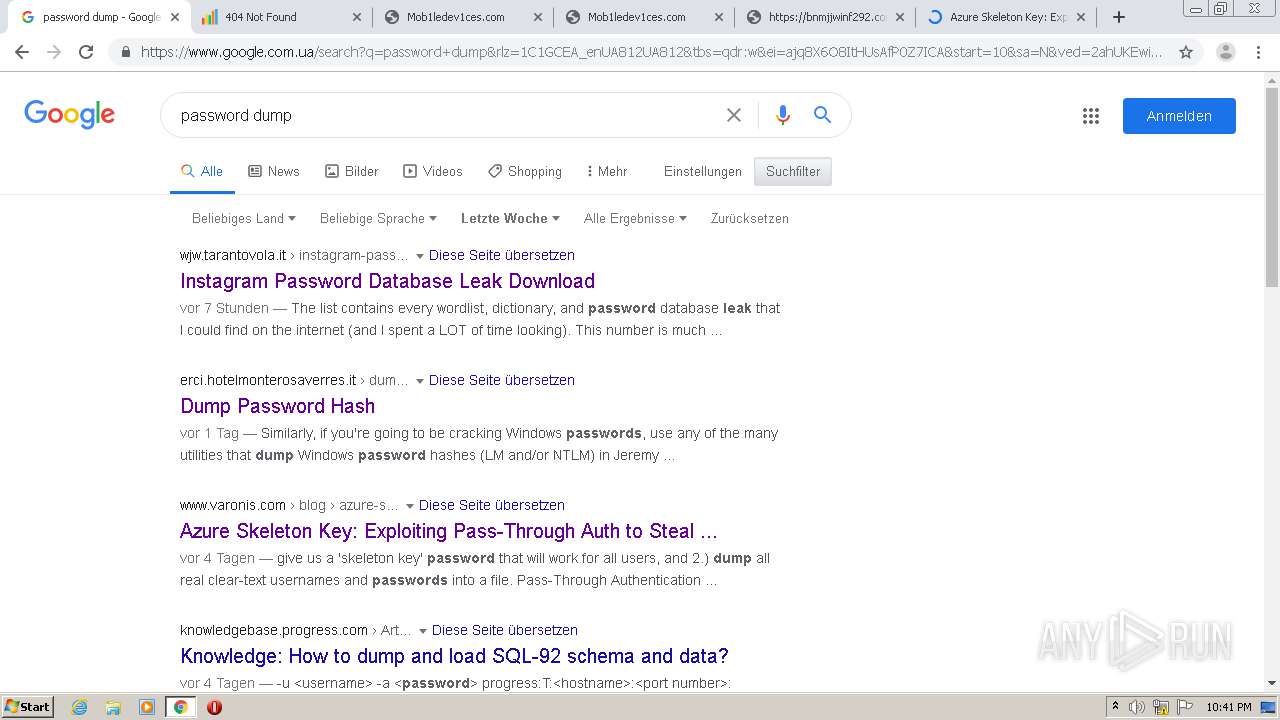Expand options arrow for erci.hotelmonterosaverres.it result
The image size is (1280, 720).
(420, 381)
